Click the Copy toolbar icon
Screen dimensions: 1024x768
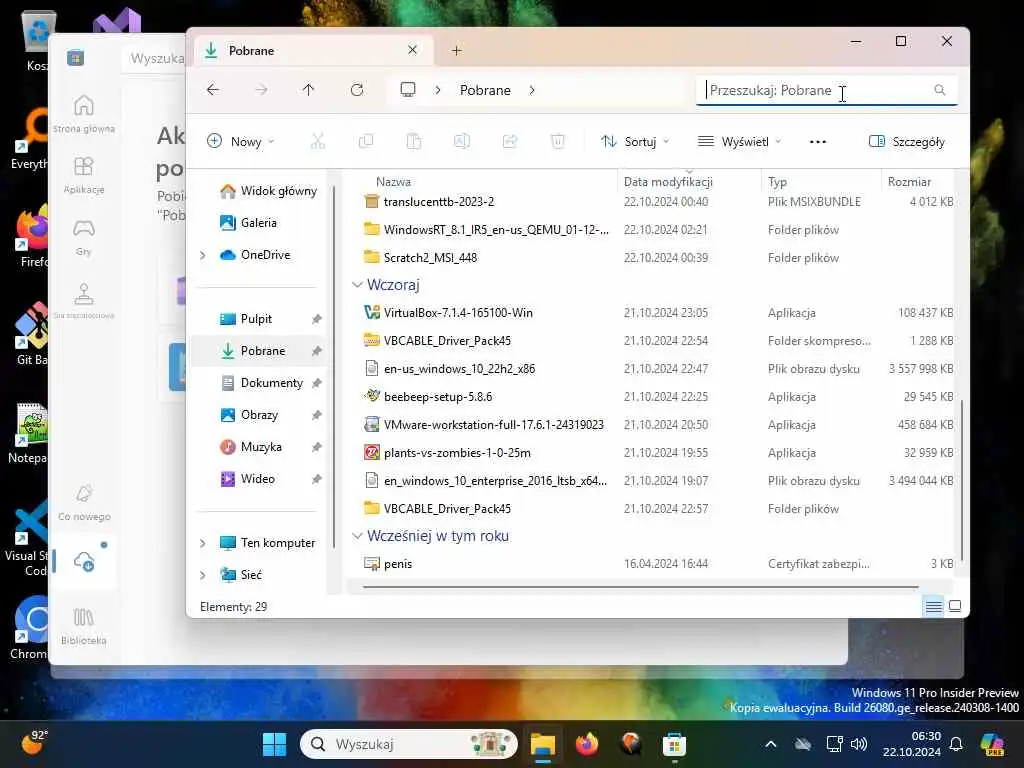[x=366, y=141]
